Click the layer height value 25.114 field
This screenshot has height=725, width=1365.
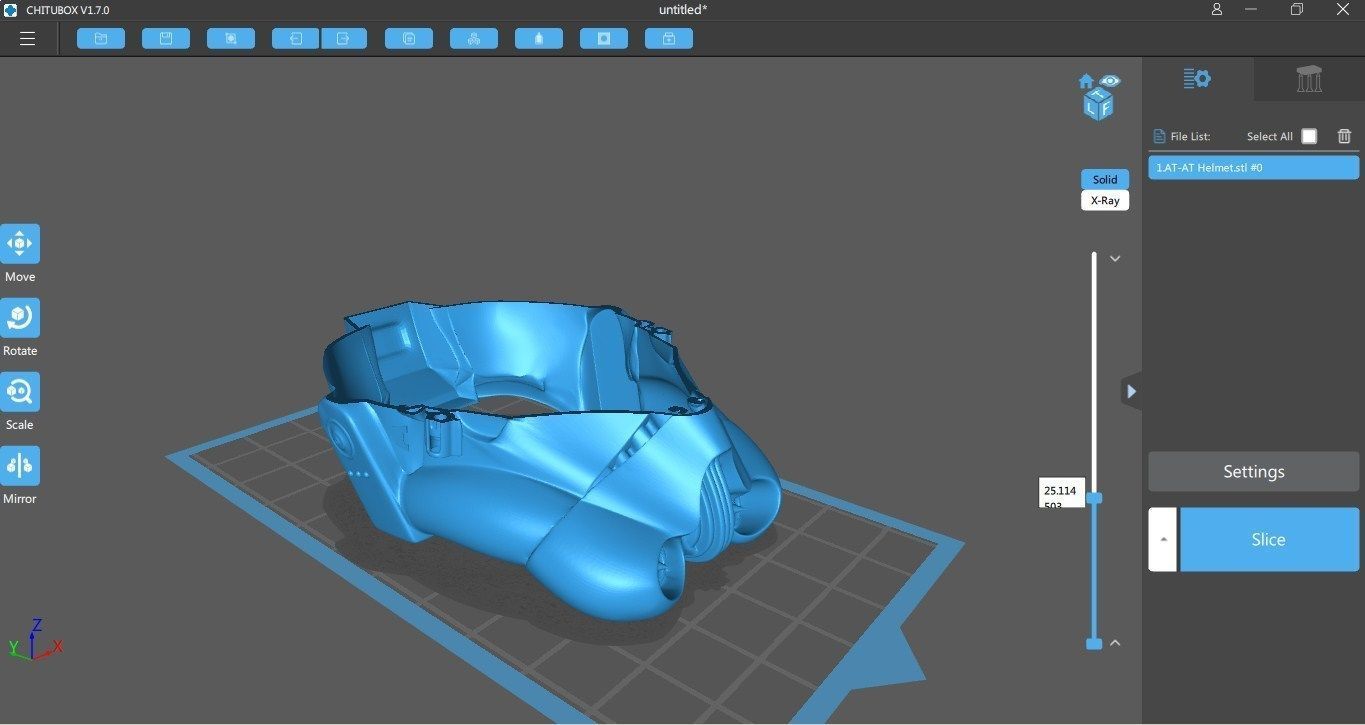point(1061,491)
